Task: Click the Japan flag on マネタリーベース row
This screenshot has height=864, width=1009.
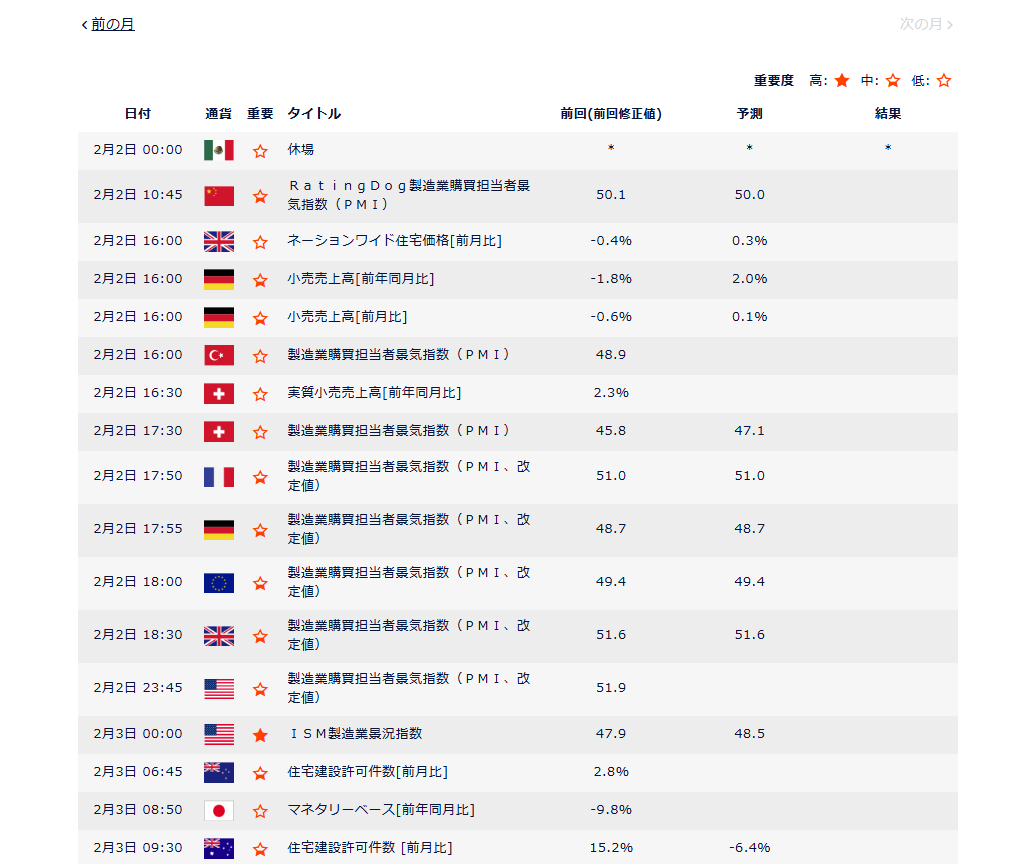Action: [x=218, y=810]
